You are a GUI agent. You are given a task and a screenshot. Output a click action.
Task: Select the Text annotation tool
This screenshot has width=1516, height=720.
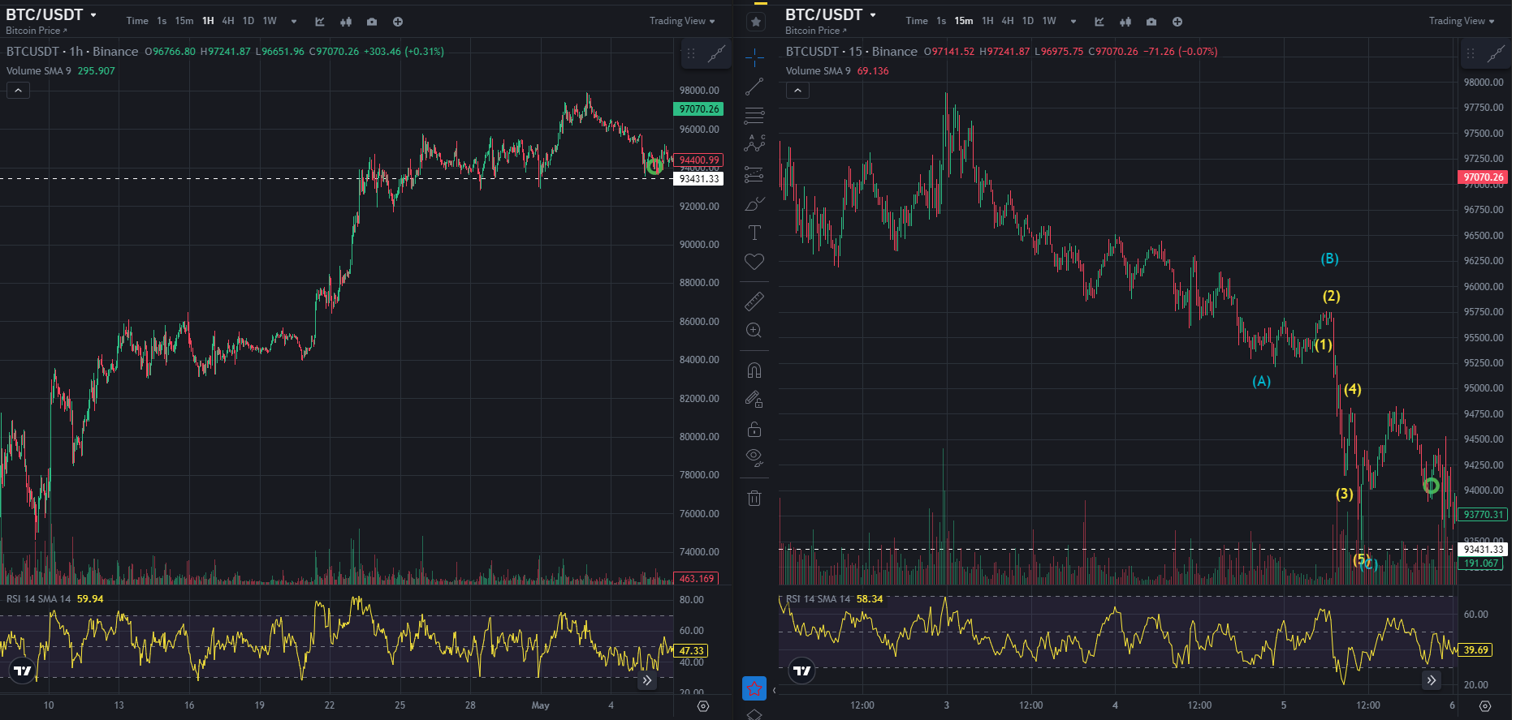click(x=755, y=233)
